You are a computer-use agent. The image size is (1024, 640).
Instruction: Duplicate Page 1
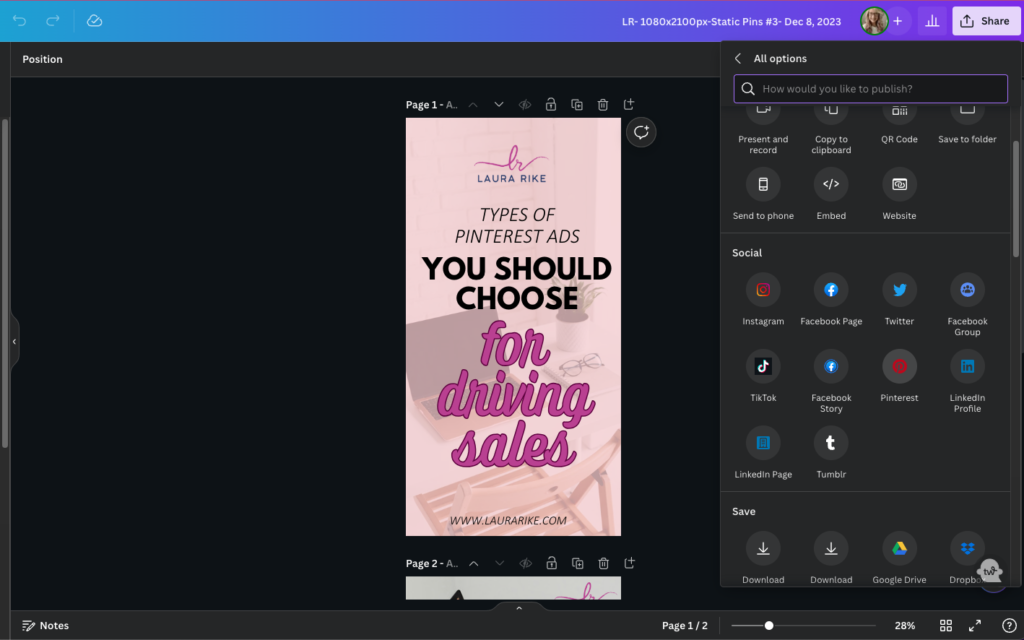point(577,104)
